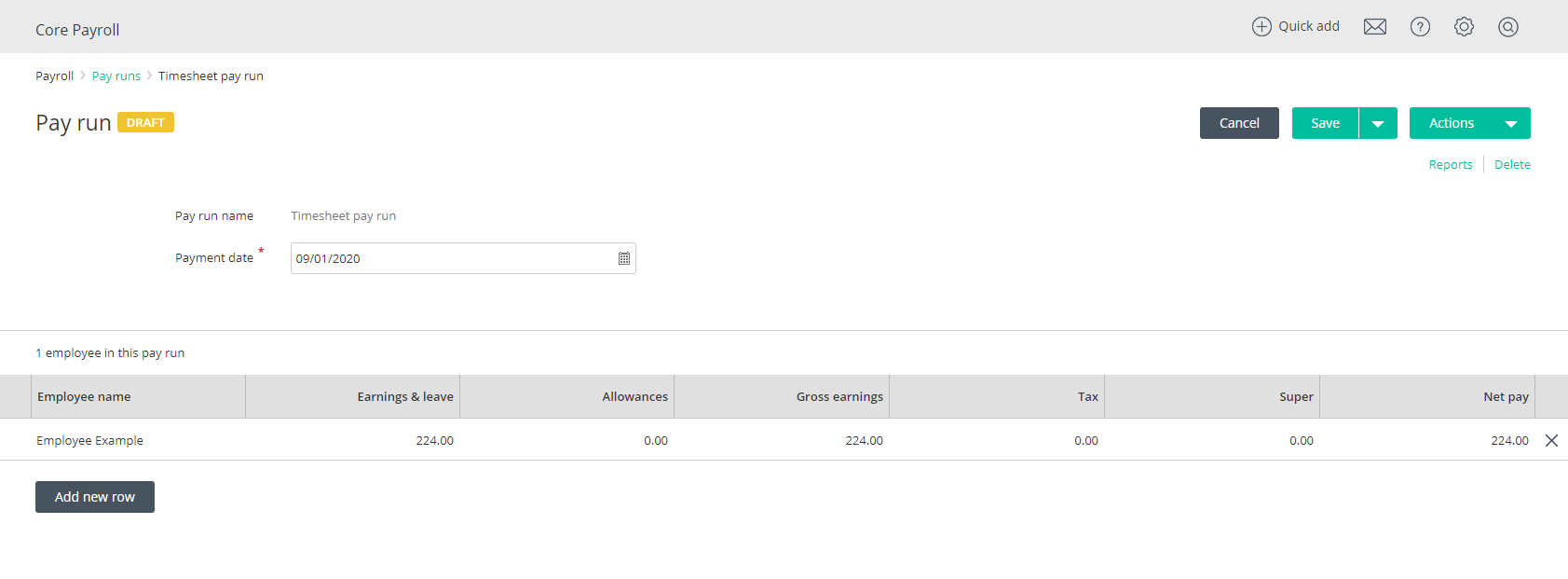
Task: Click the Cancel button
Action: pyautogui.click(x=1239, y=123)
